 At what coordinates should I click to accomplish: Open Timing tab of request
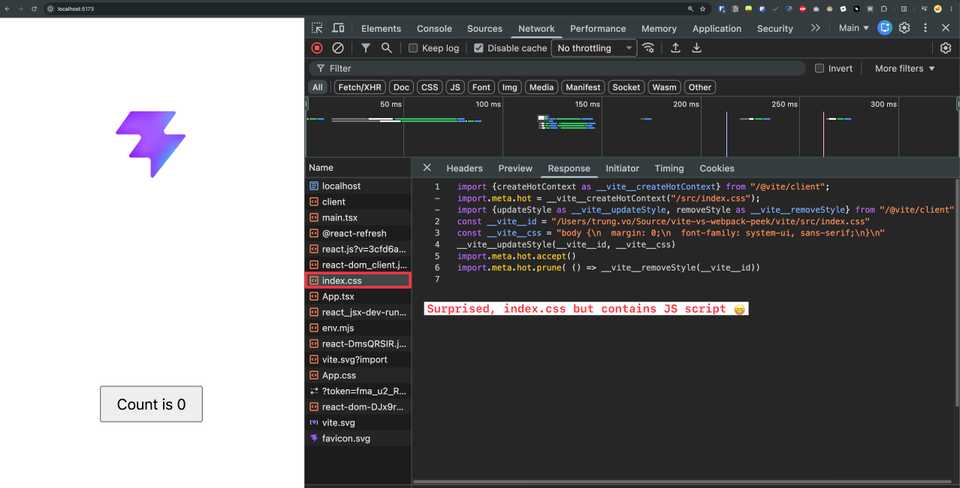pos(669,168)
